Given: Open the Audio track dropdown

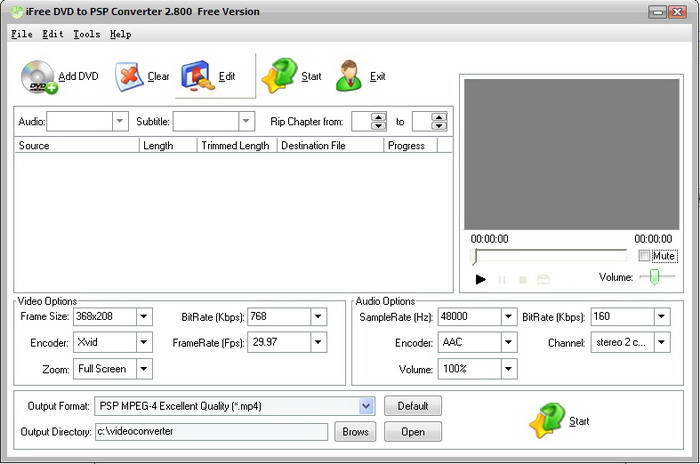Looking at the screenshot, I should point(120,121).
